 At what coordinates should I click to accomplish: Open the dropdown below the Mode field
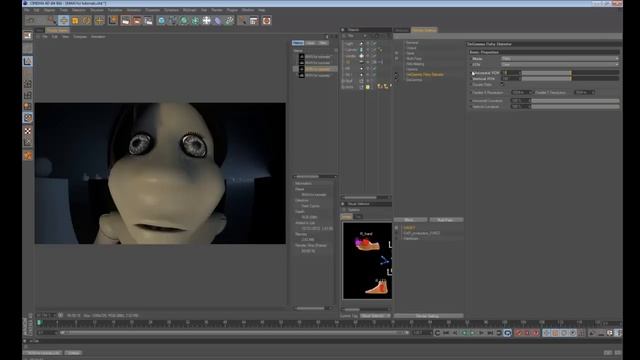[560, 64]
